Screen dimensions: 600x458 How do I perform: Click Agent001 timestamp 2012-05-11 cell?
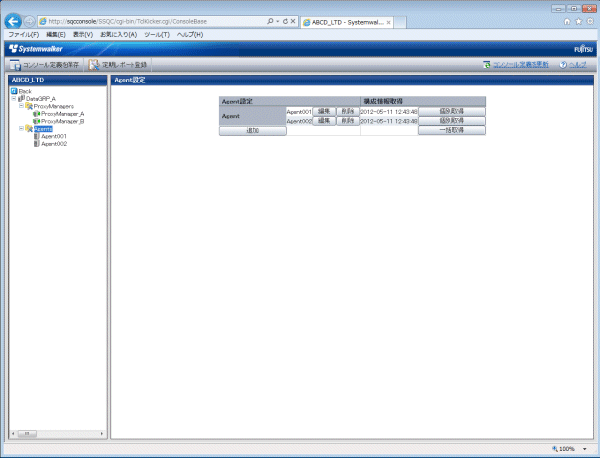click(389, 112)
